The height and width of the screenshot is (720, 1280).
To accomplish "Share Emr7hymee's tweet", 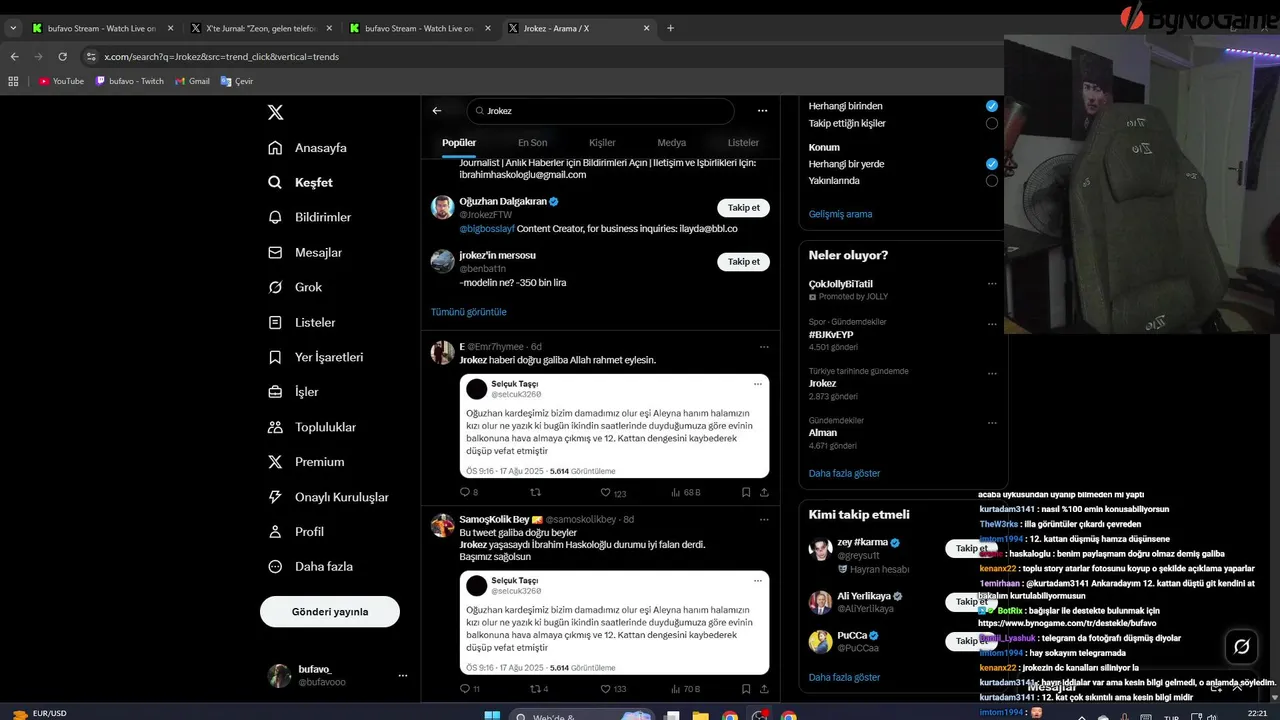I will click(765, 492).
